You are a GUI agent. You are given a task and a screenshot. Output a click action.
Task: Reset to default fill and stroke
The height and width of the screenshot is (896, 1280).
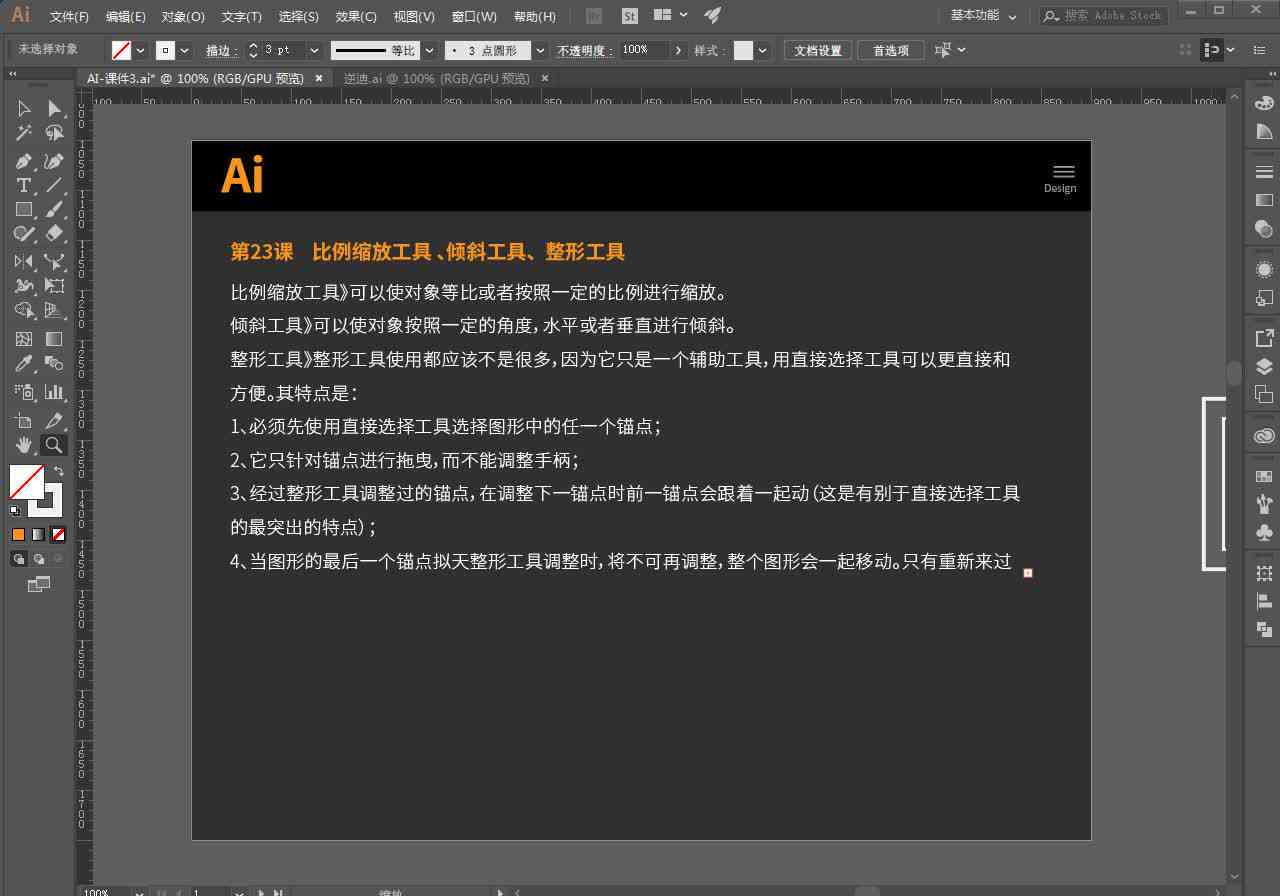coord(15,511)
